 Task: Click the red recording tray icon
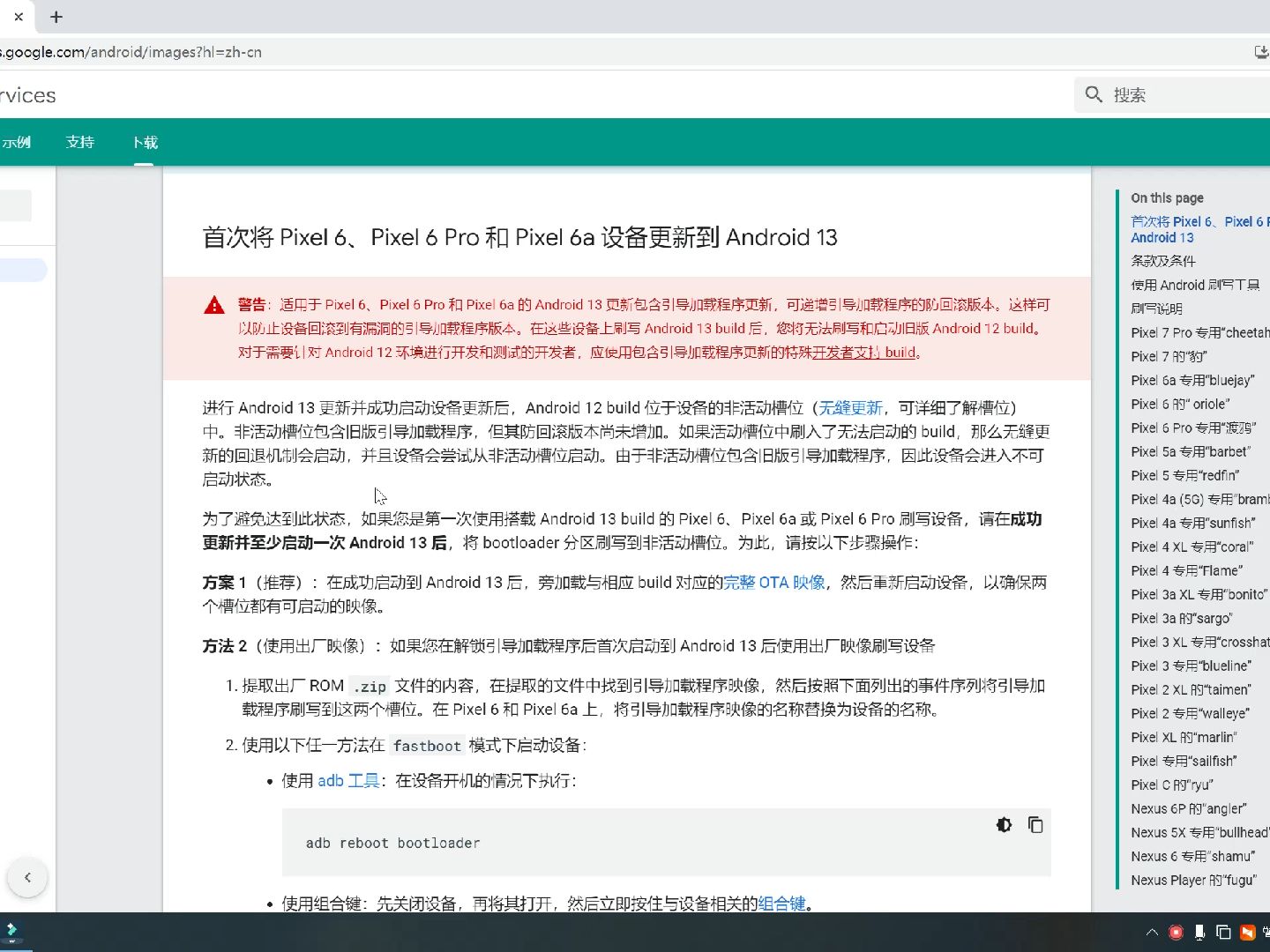1176,932
